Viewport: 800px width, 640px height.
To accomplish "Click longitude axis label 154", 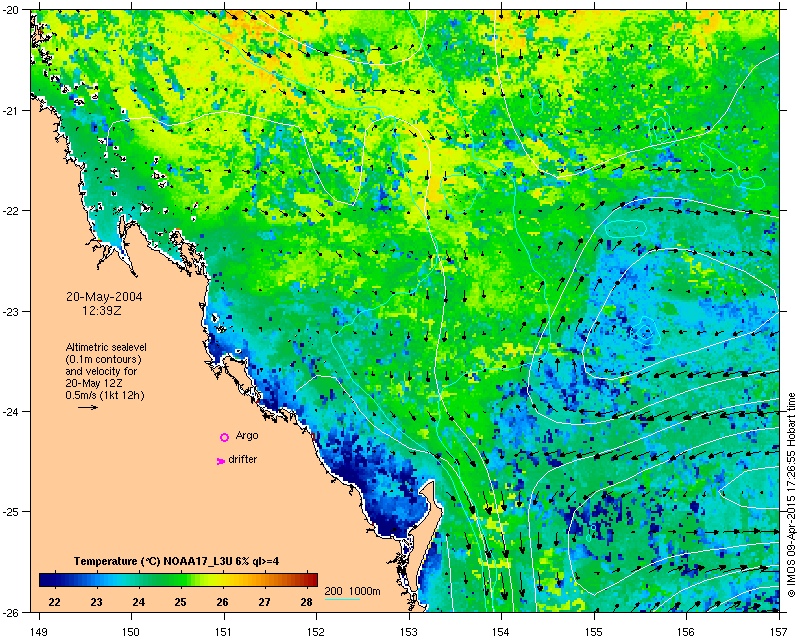I will coord(502,632).
